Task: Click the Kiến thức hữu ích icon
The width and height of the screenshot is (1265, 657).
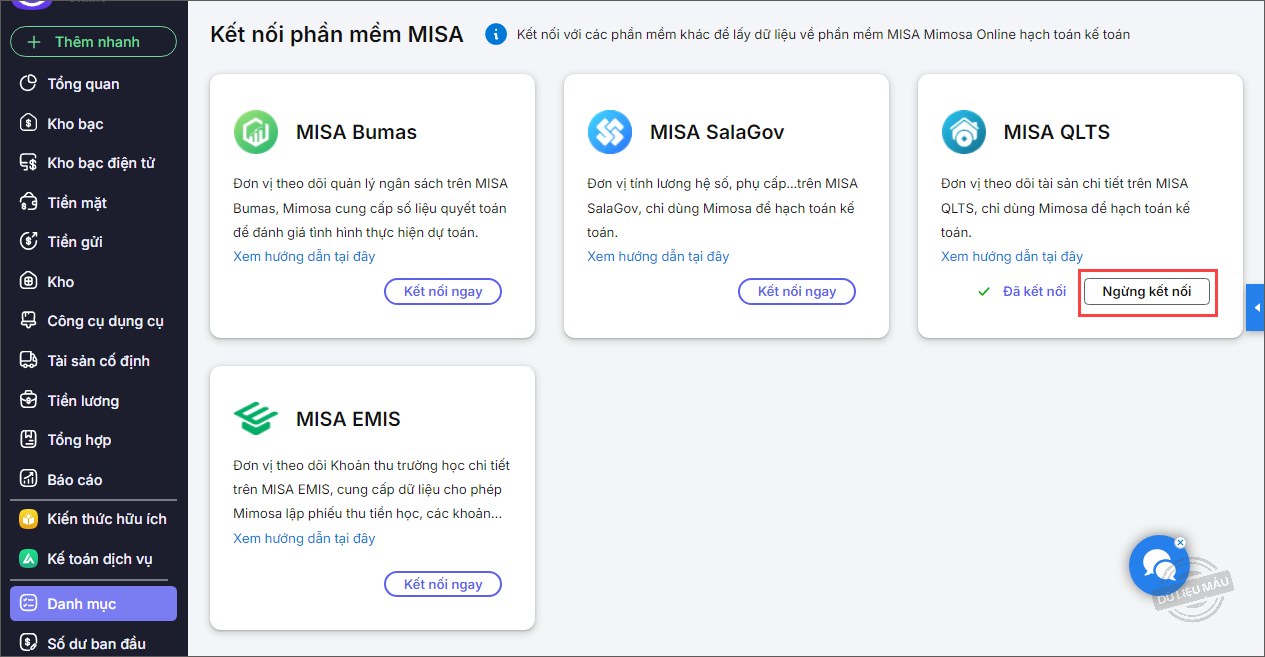Action: [29, 519]
